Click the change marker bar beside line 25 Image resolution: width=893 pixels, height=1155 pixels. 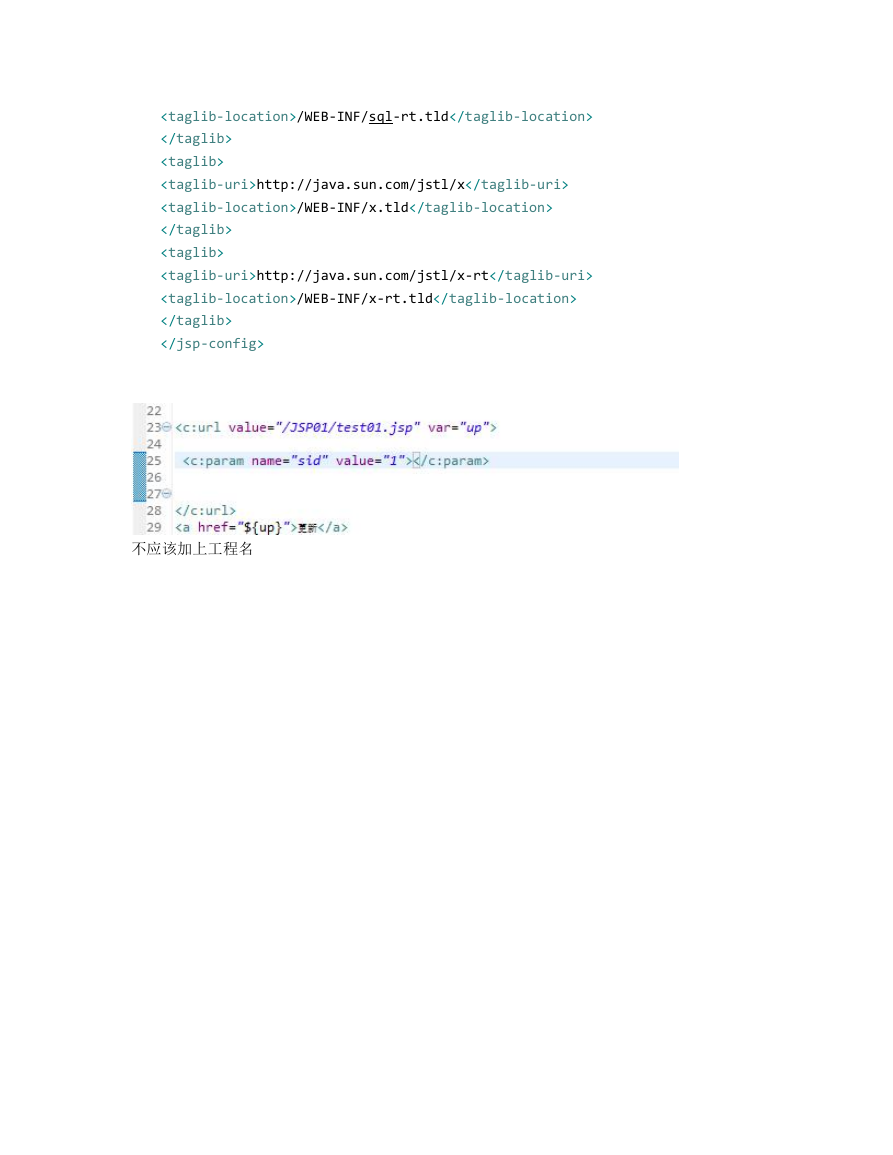(139, 477)
